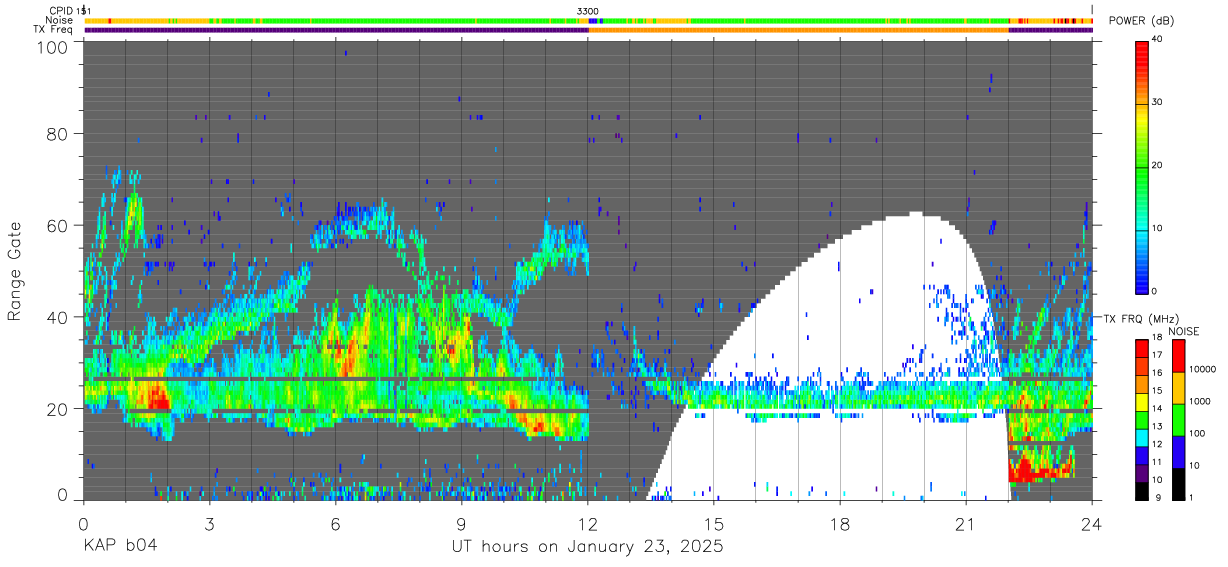The height and width of the screenshot is (567, 1228).
Task: Click the 'CPID' label at top
Action: 60,11
